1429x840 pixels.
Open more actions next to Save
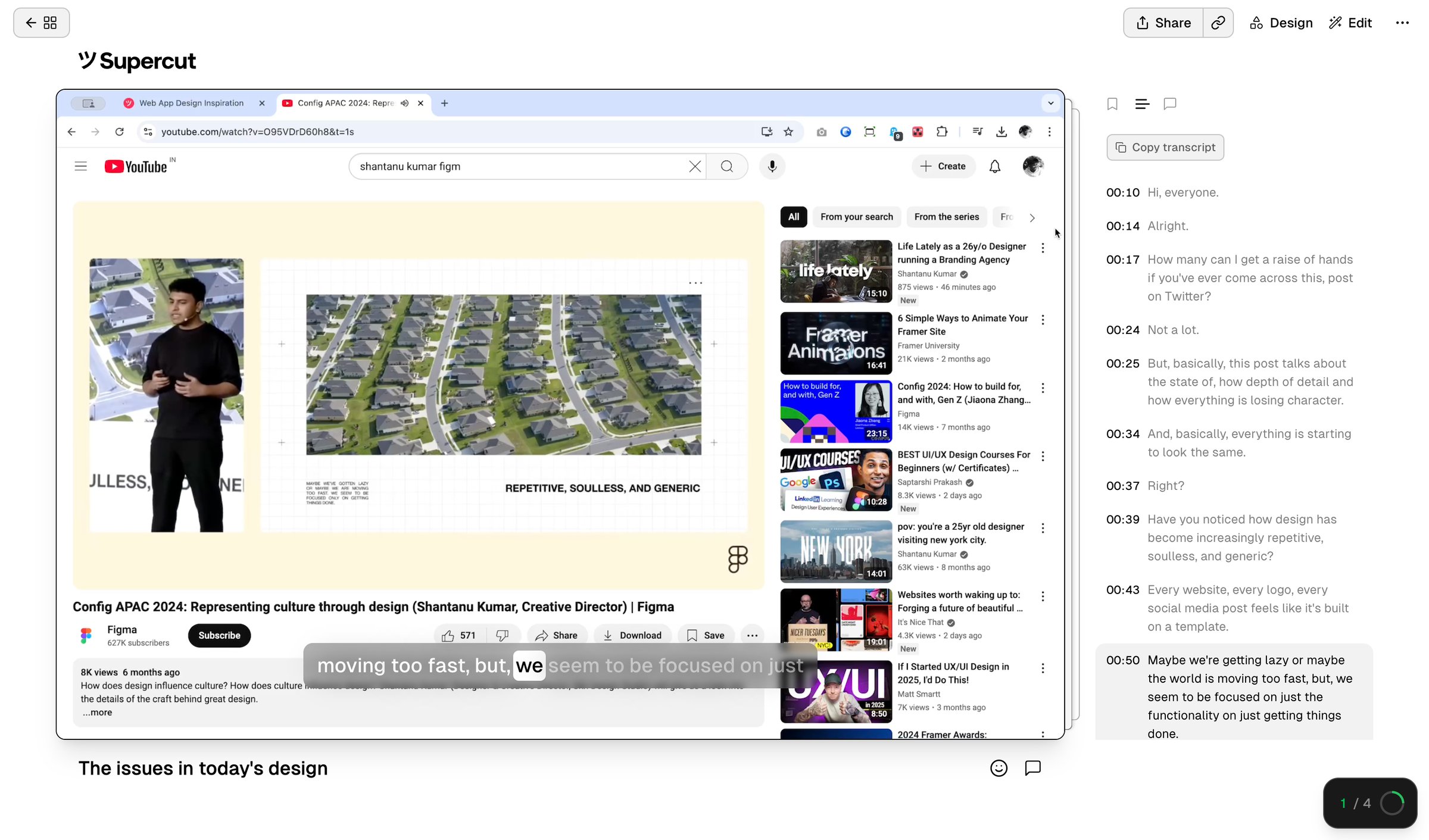(753, 635)
